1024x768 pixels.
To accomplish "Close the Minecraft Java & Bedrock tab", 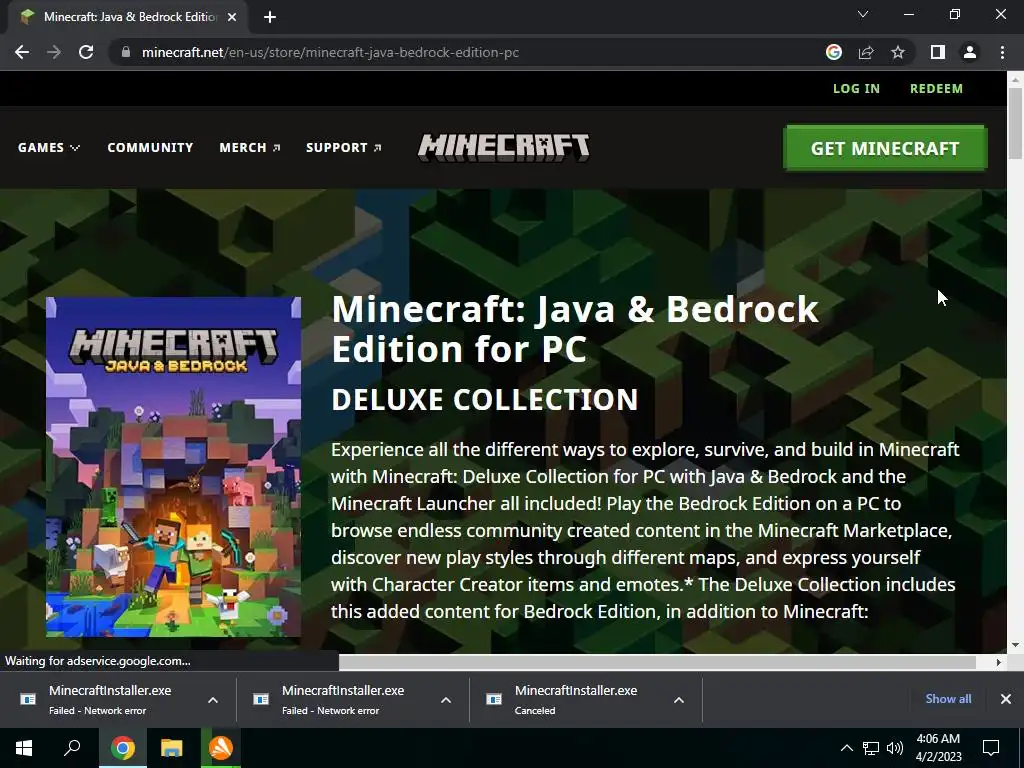I will tap(232, 17).
